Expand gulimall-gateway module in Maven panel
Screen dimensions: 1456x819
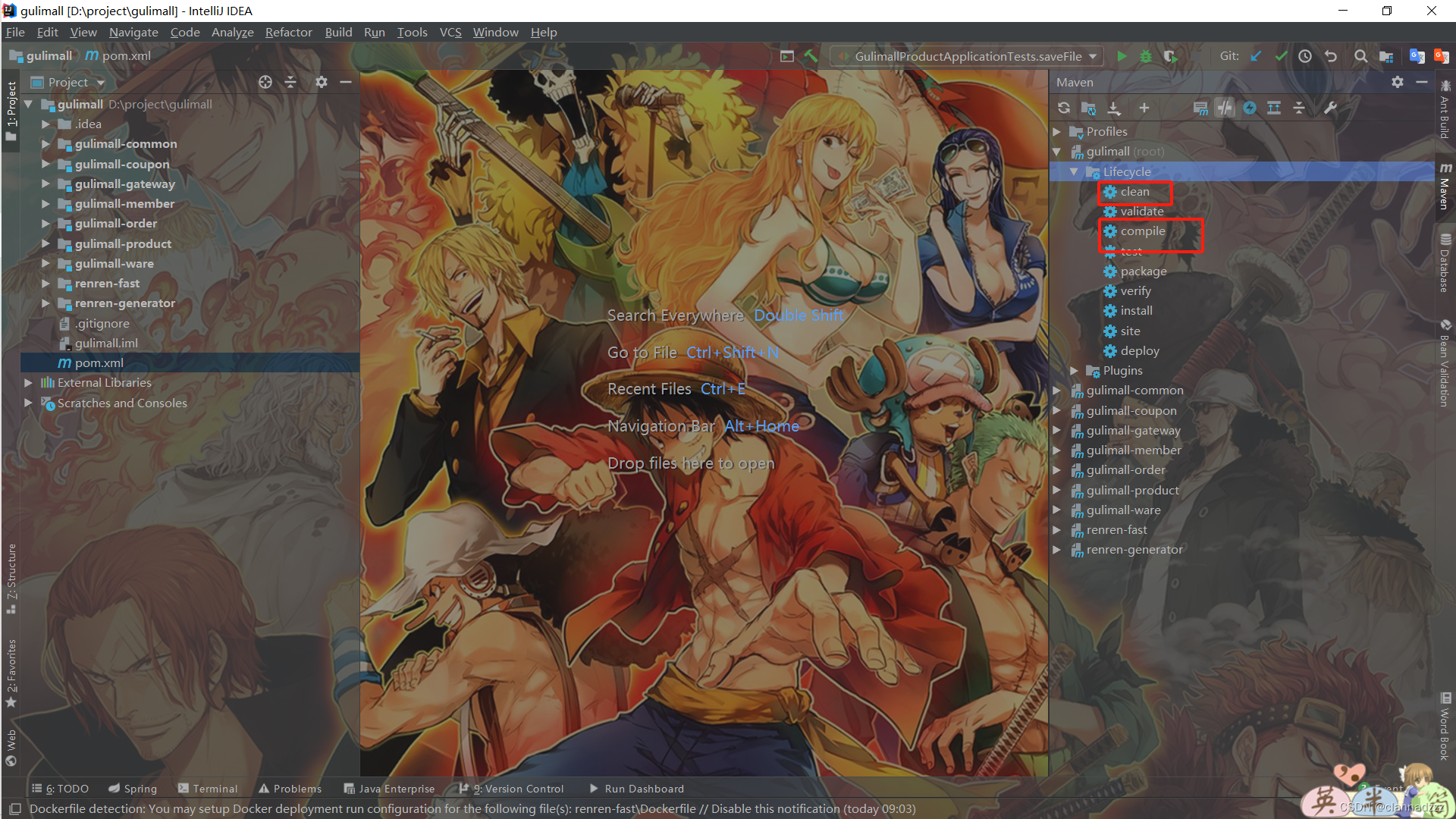click(x=1056, y=431)
